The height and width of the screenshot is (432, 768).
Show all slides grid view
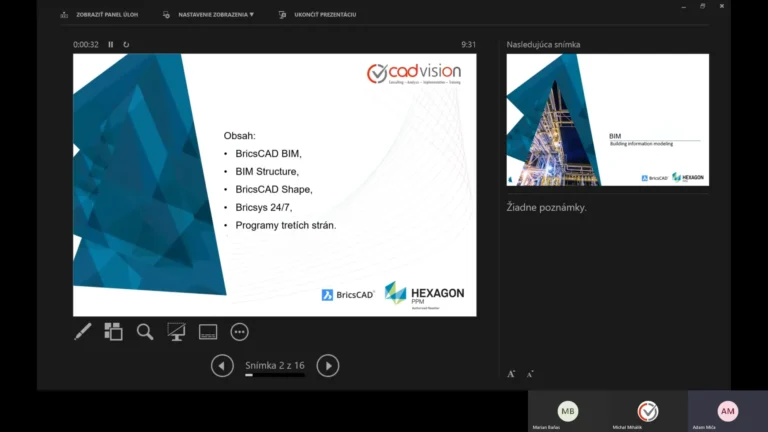[113, 332]
